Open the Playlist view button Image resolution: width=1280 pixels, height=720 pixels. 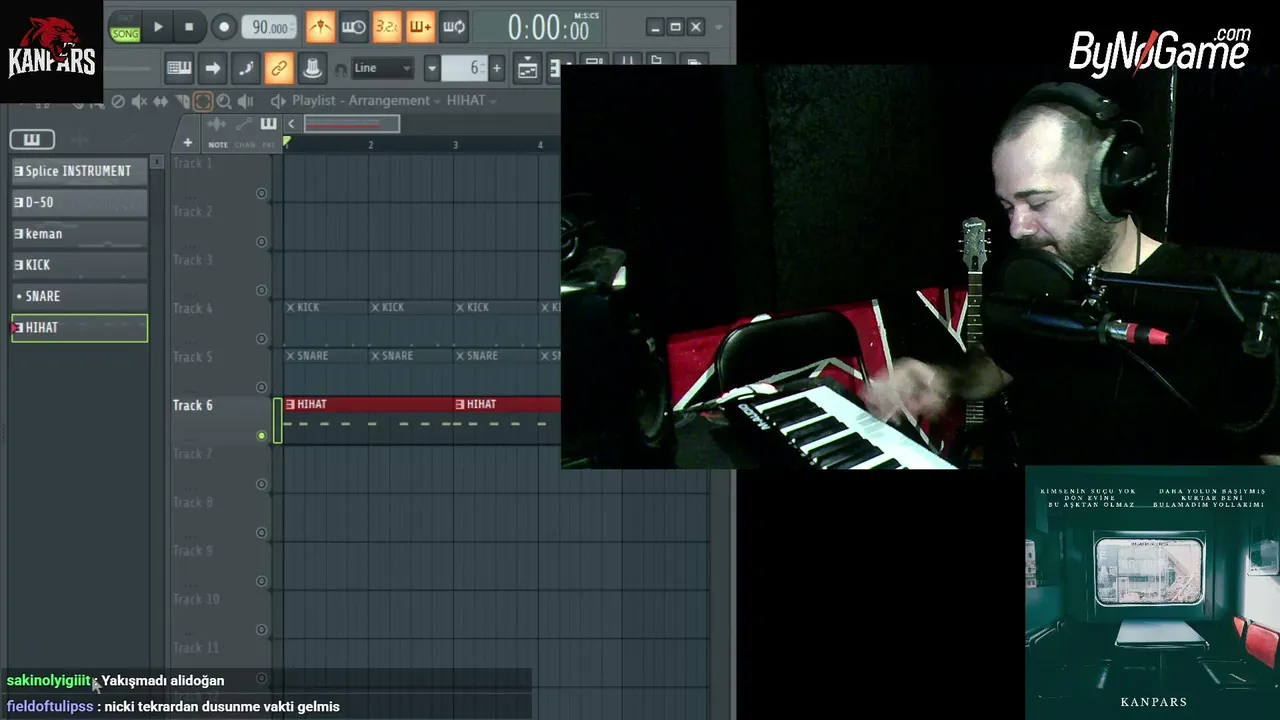[527, 68]
